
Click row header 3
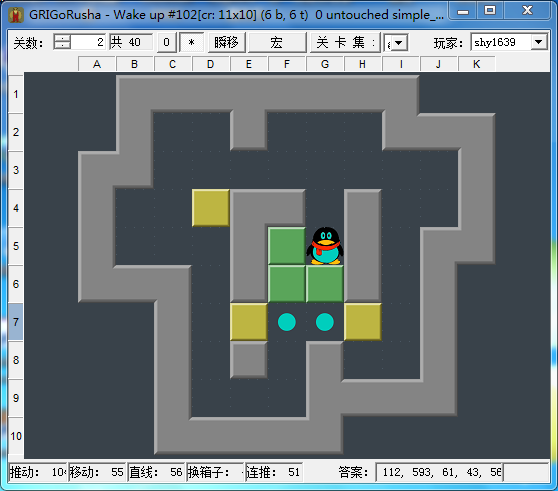click(16, 170)
